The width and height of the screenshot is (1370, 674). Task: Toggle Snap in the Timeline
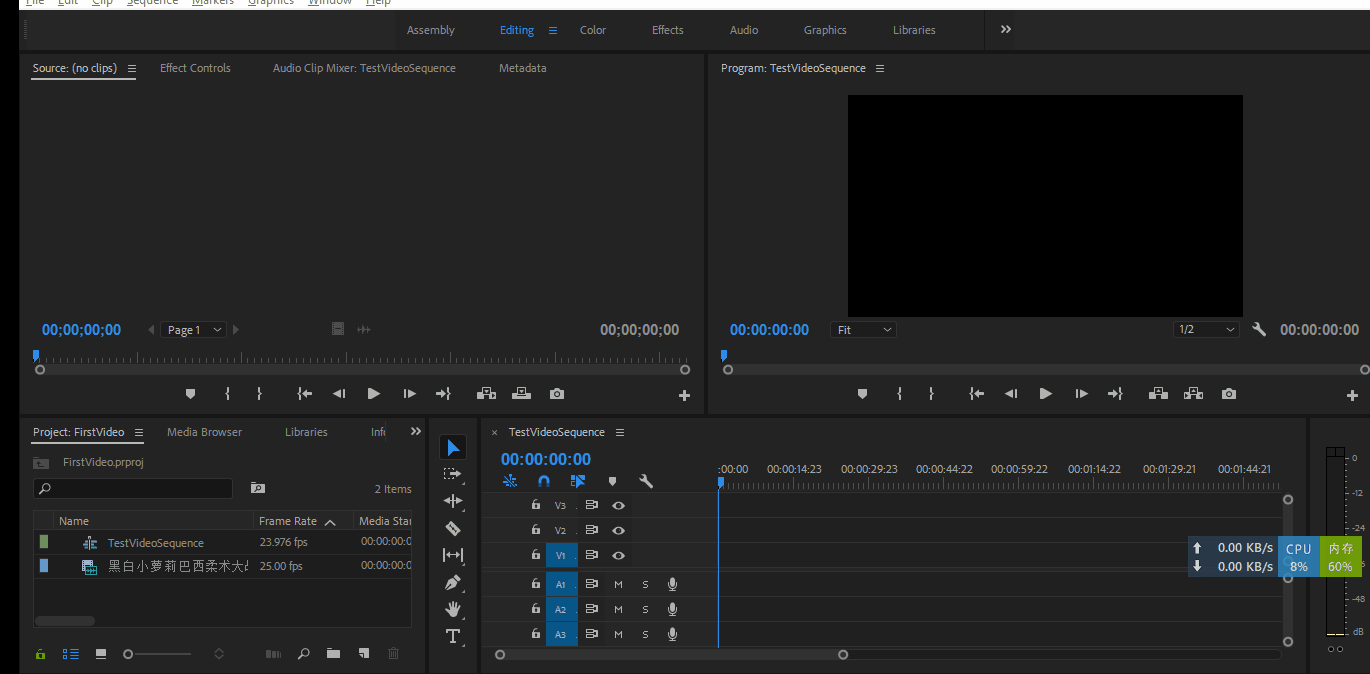(x=544, y=481)
